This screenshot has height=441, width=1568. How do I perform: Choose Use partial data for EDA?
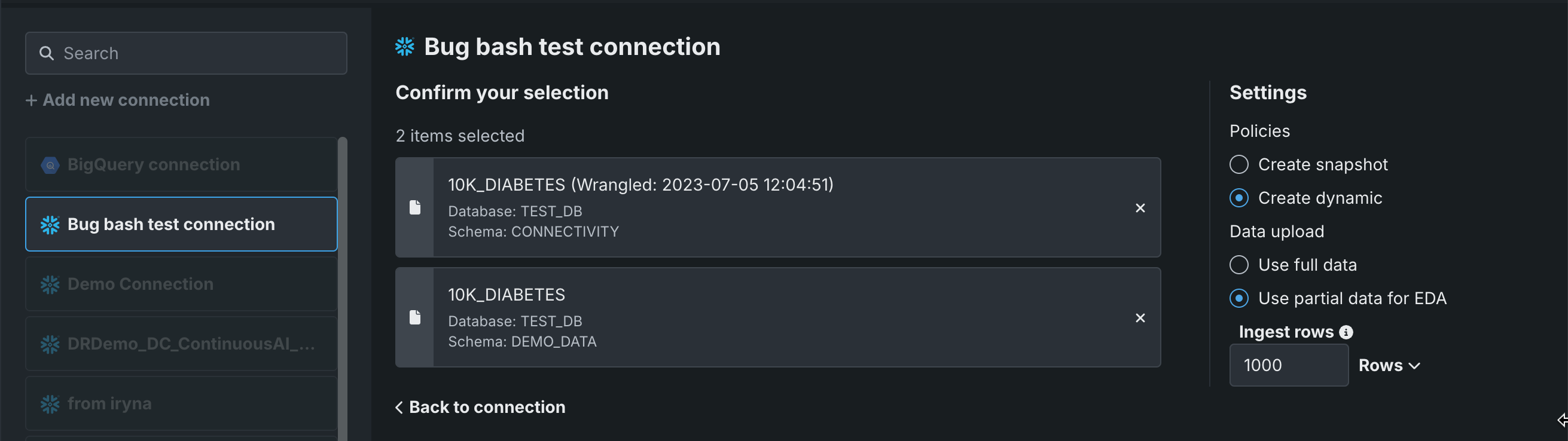point(1238,299)
